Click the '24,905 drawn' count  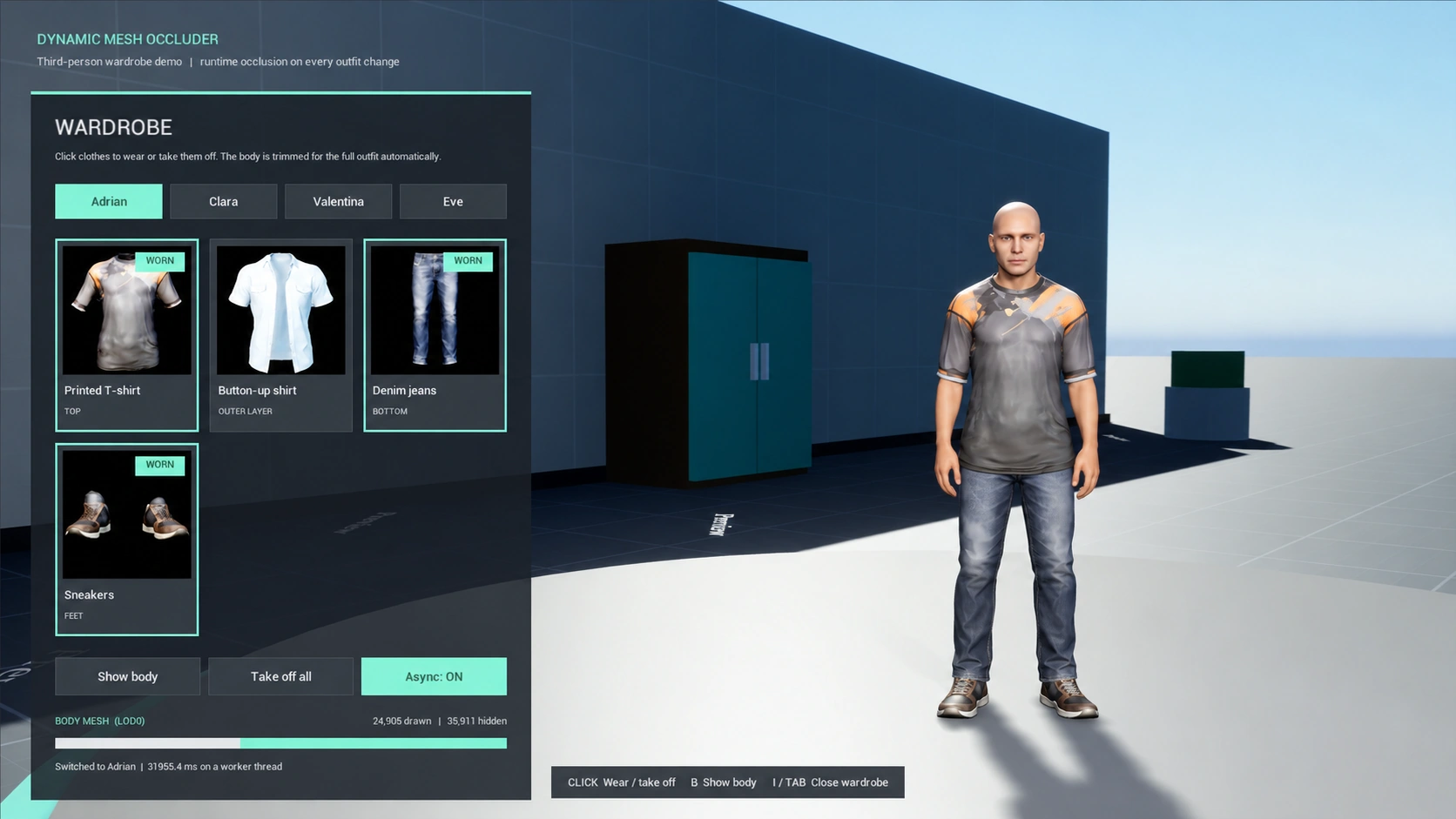[401, 721]
